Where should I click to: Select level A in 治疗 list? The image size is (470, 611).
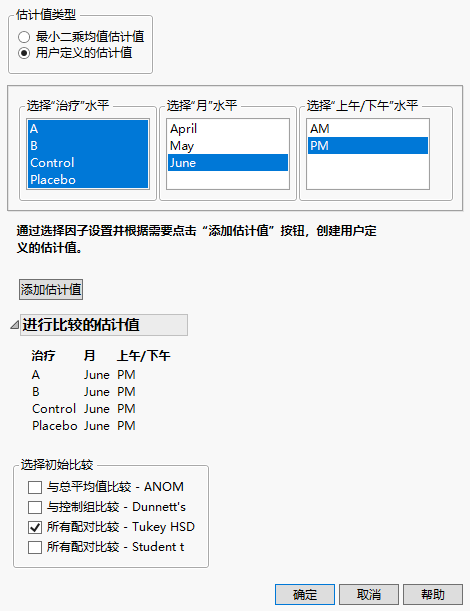(88, 129)
